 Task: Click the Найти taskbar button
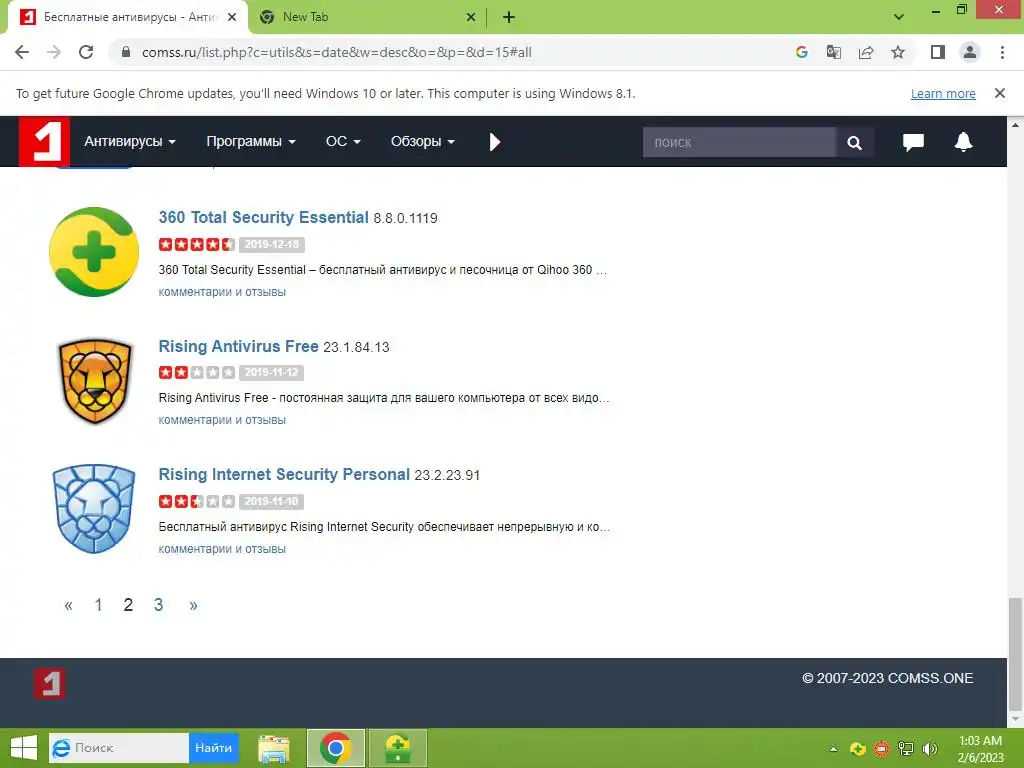click(x=214, y=748)
